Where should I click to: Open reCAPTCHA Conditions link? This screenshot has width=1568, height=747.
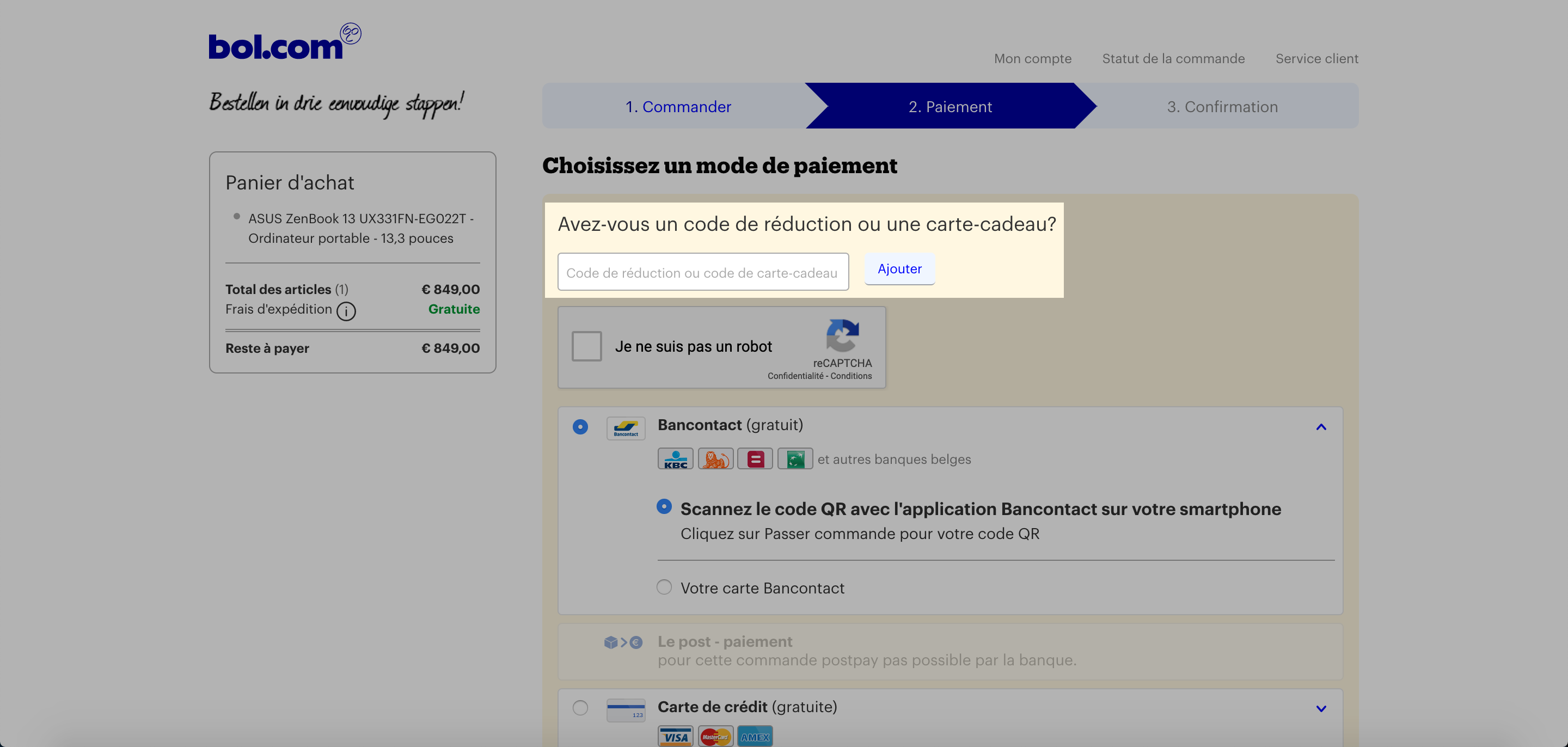point(850,376)
